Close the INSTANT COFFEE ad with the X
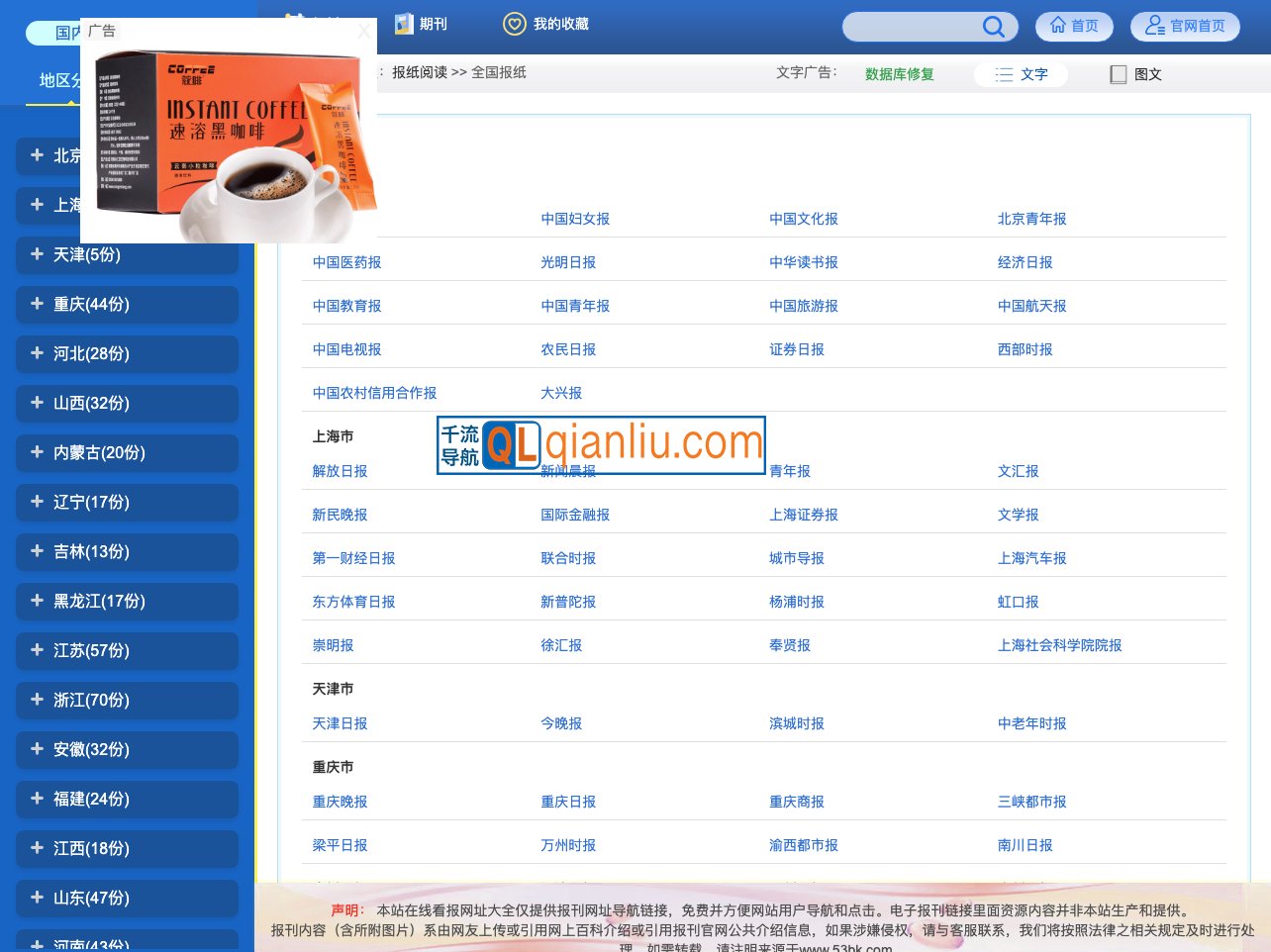The height and width of the screenshot is (952, 1271). point(364,31)
